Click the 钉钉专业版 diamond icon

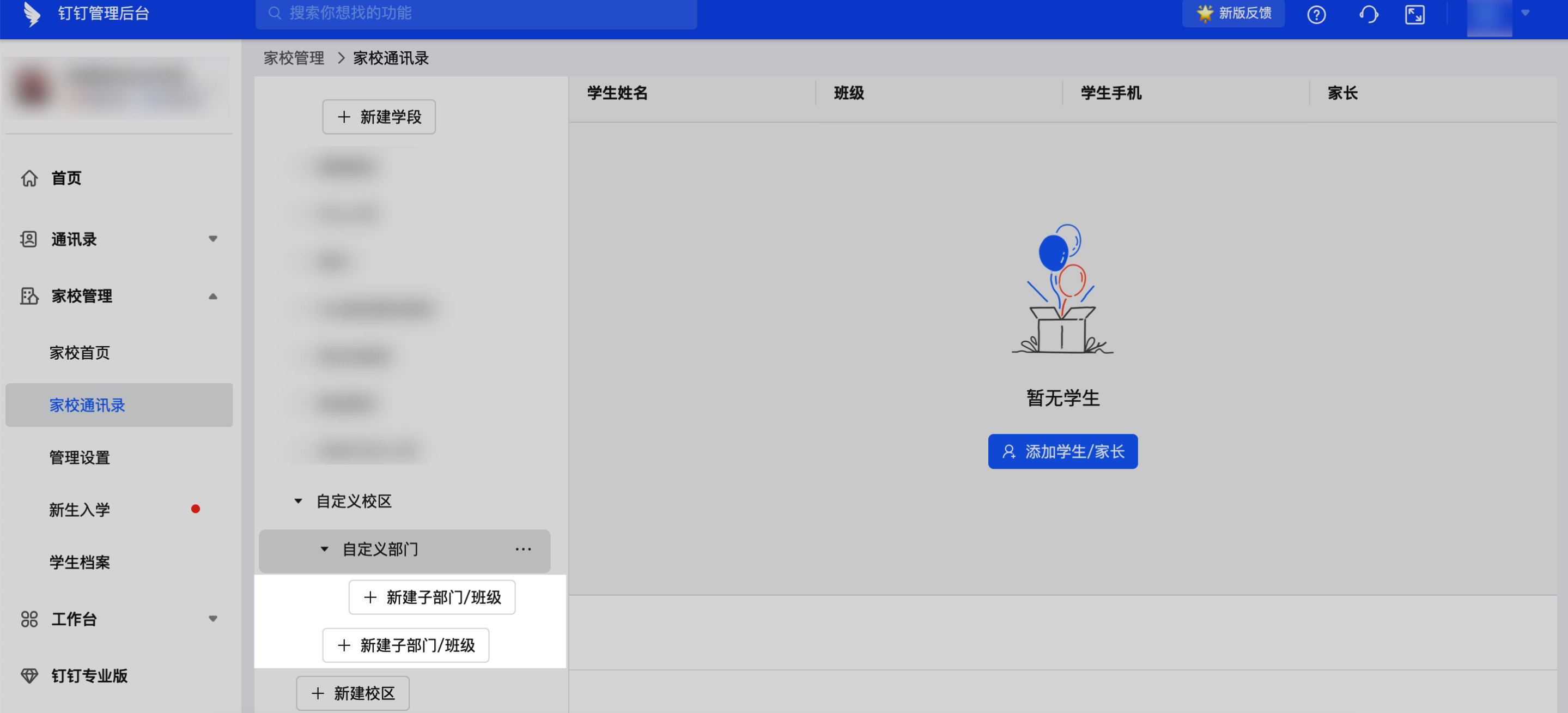29,676
